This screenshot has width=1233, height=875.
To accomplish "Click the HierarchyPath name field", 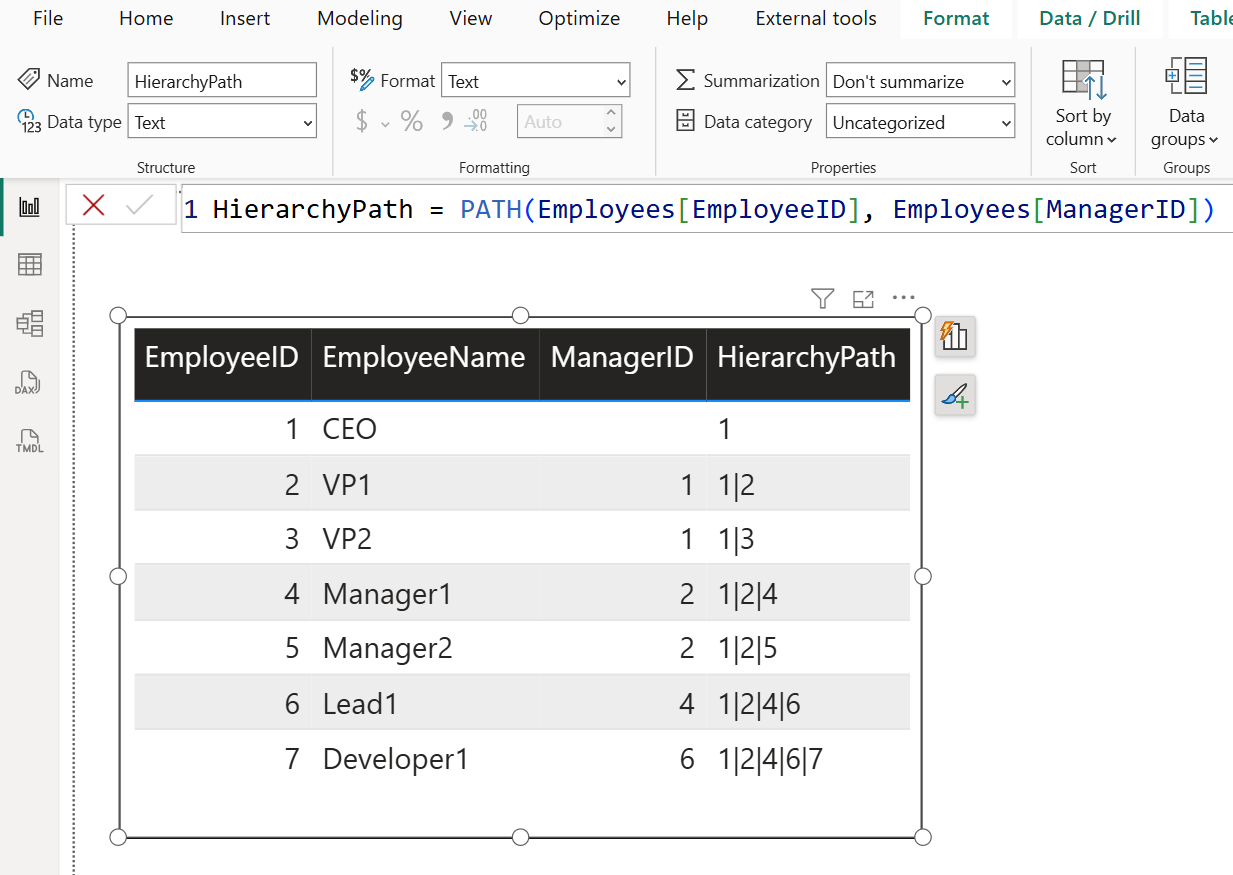I will tap(221, 79).
